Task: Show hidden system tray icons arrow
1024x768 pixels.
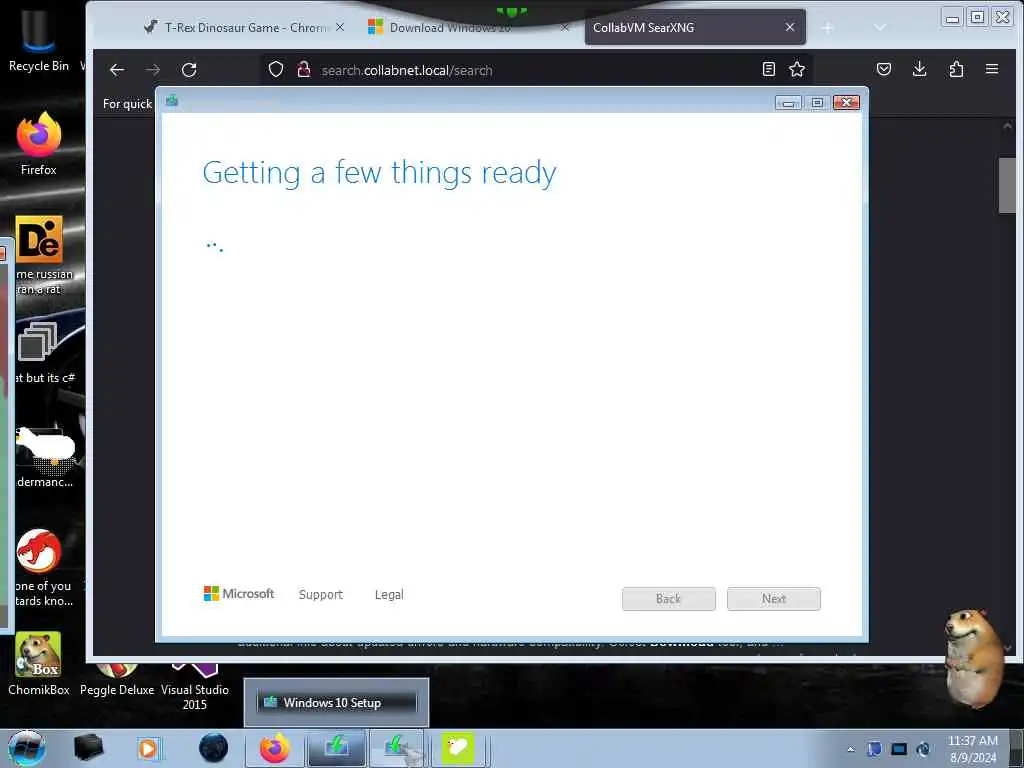Action: click(850, 750)
